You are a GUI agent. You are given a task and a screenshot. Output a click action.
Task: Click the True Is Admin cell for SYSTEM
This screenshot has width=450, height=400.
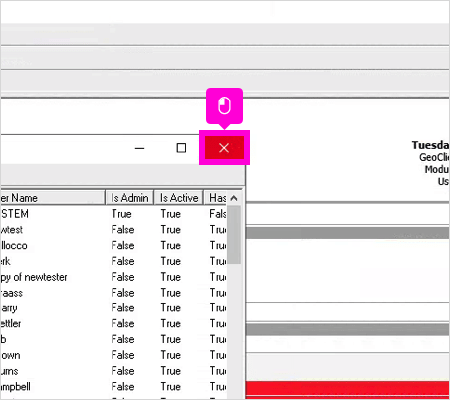tap(122, 214)
